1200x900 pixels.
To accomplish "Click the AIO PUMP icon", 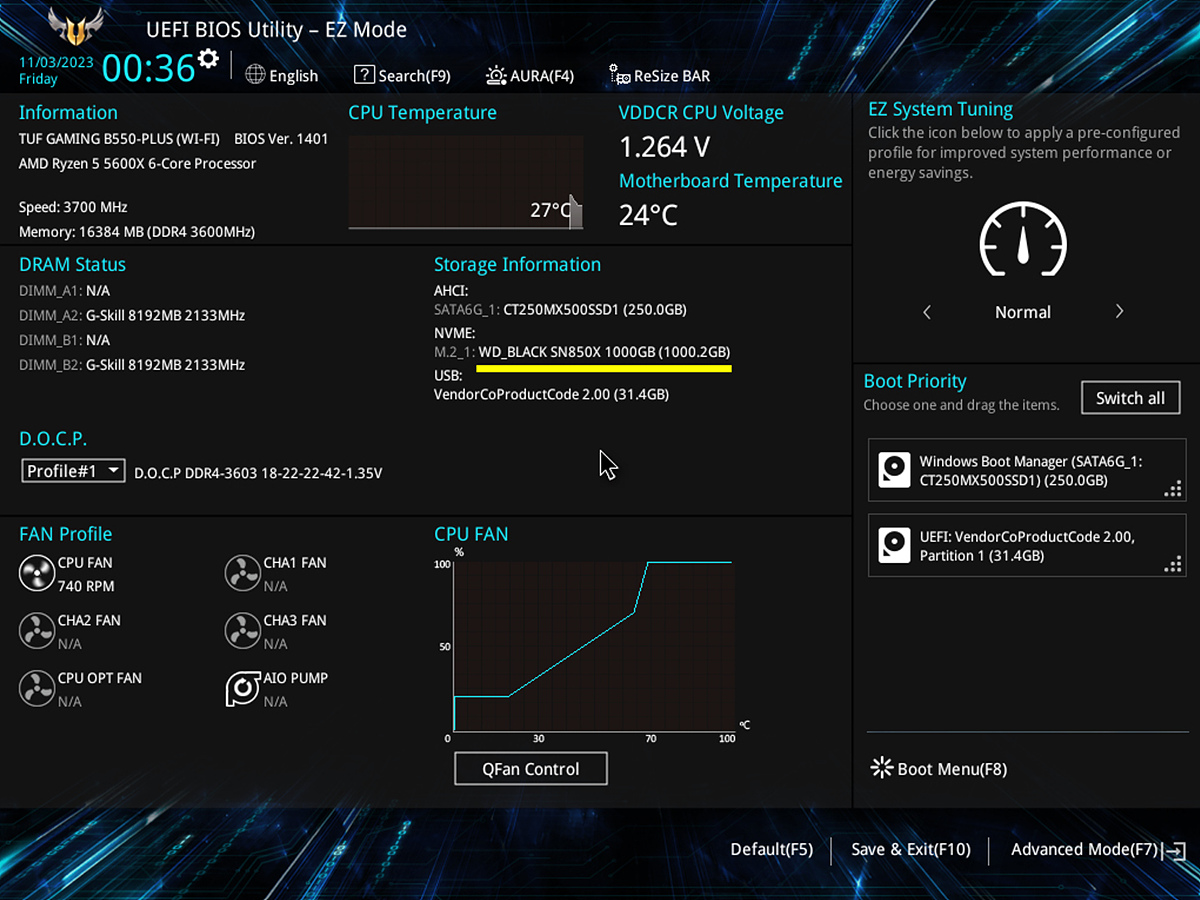I will pyautogui.click(x=243, y=689).
